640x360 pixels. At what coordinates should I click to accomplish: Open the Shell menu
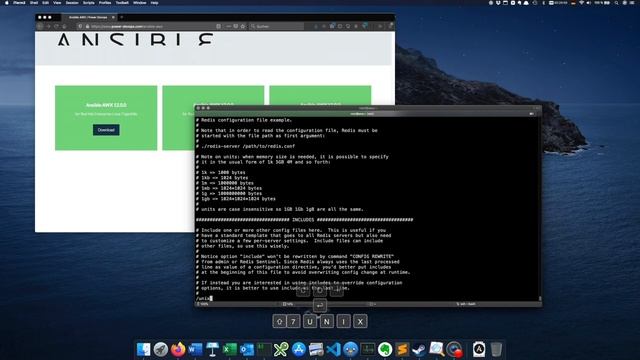tap(34, 2)
